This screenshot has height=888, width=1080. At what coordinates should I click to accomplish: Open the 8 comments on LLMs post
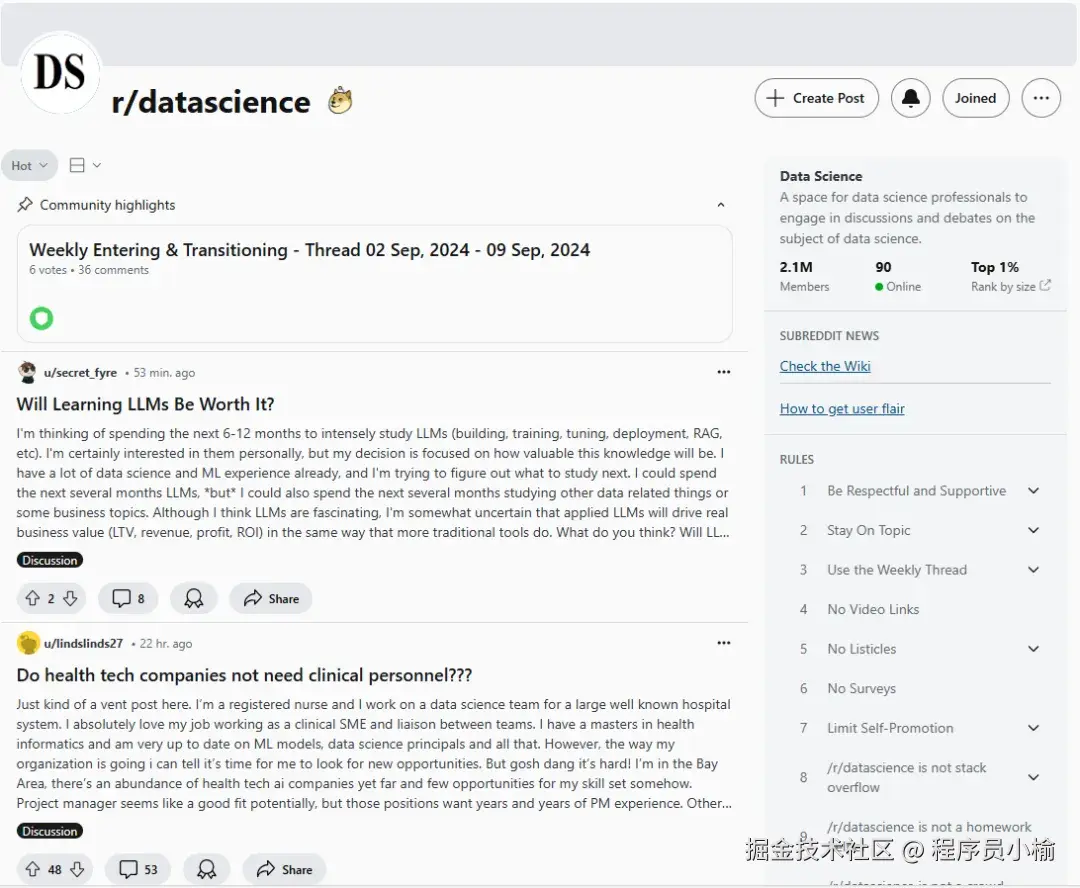[128, 598]
